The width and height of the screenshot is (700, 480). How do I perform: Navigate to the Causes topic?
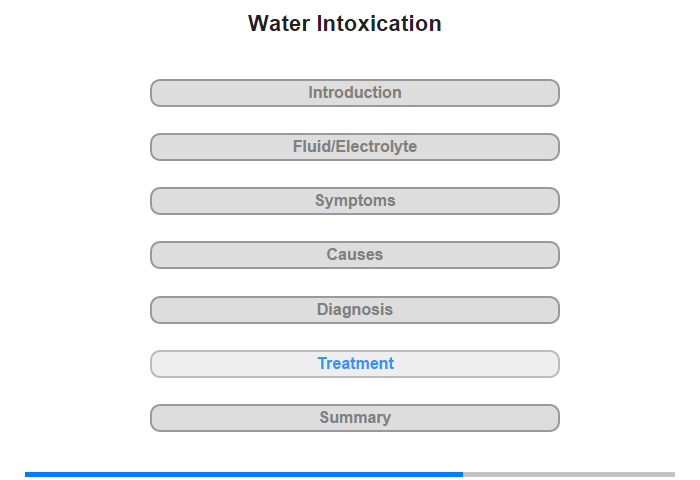pyautogui.click(x=355, y=255)
